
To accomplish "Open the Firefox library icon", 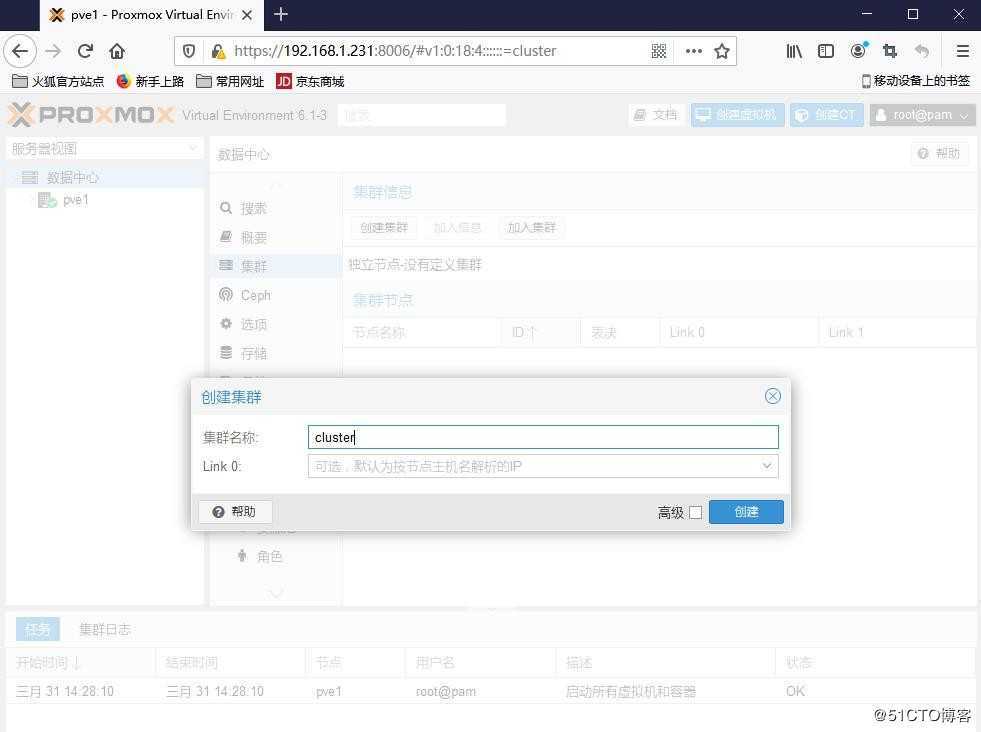I will [x=794, y=51].
